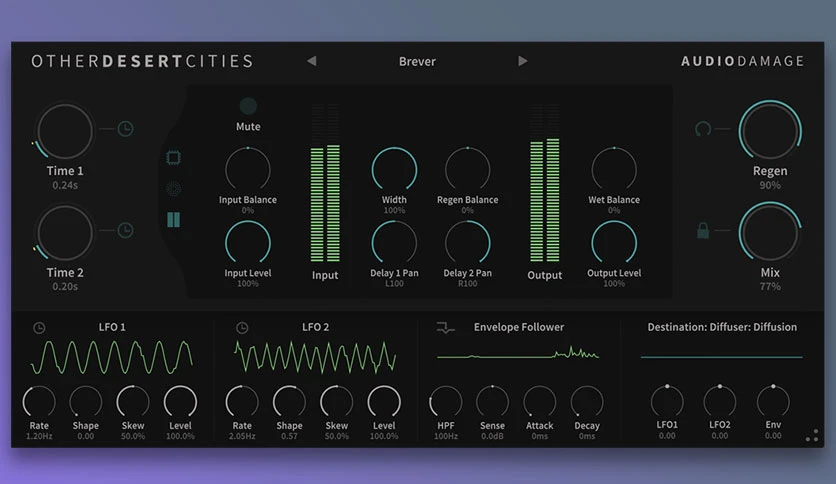Image resolution: width=836 pixels, height=484 pixels.
Task: Click the Mix value 77%
Action: 770,287
